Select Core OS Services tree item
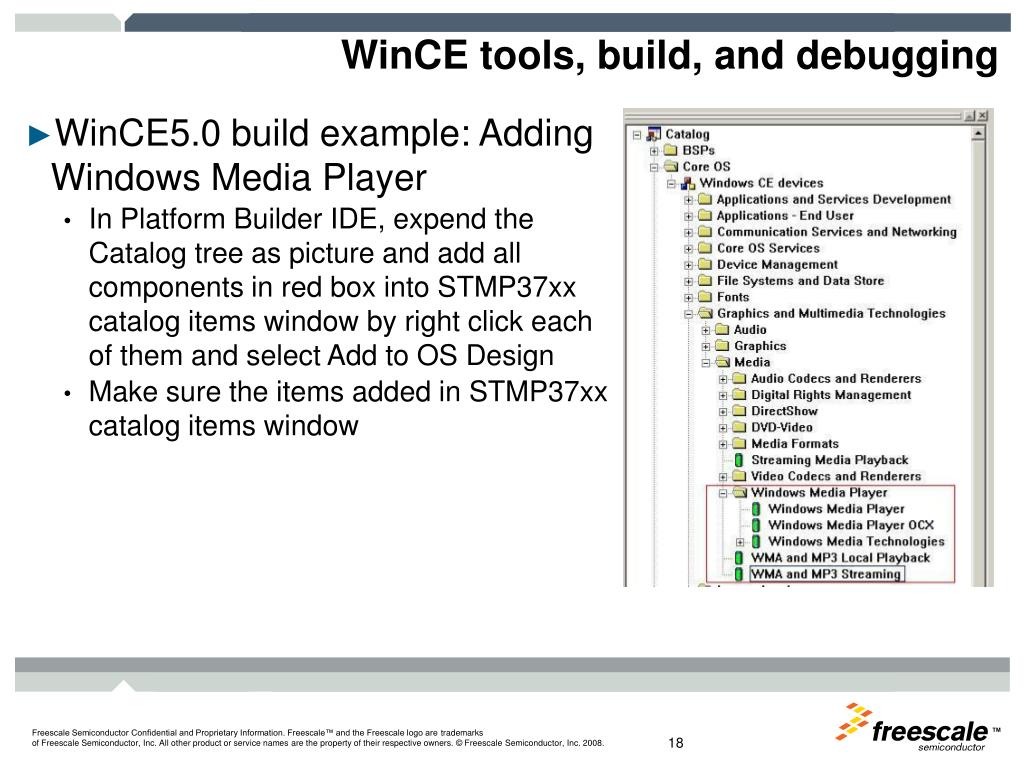 (768, 249)
